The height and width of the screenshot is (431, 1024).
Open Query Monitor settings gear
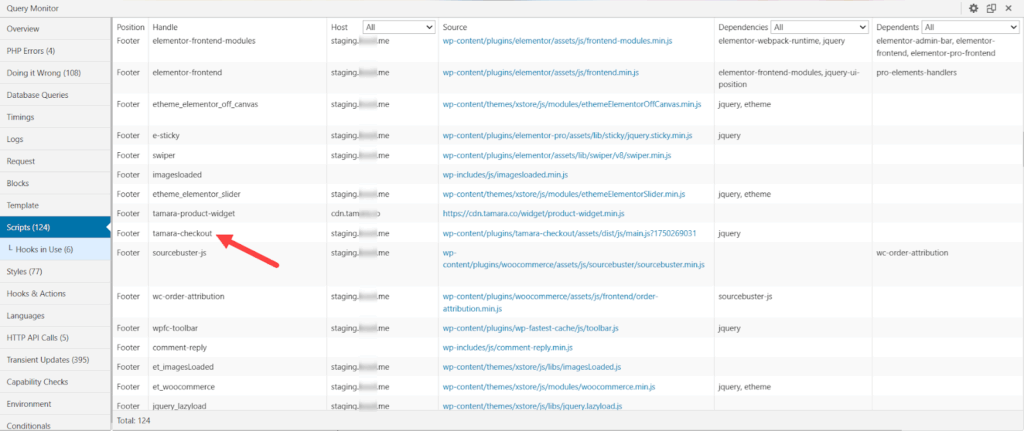point(973,8)
